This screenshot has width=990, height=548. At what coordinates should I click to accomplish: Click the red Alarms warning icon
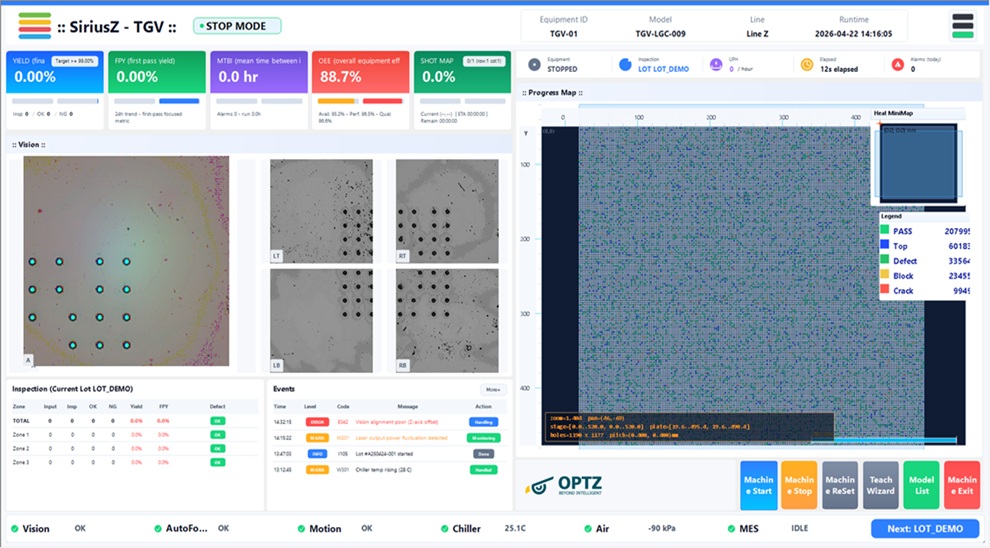click(897, 64)
